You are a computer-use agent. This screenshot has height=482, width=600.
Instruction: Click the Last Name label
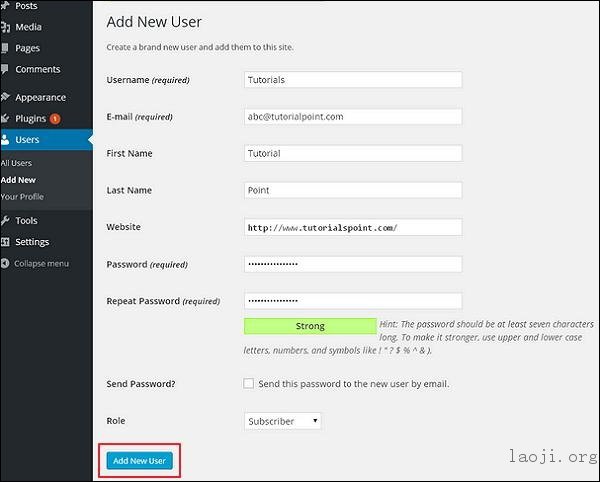pyautogui.click(x=129, y=190)
